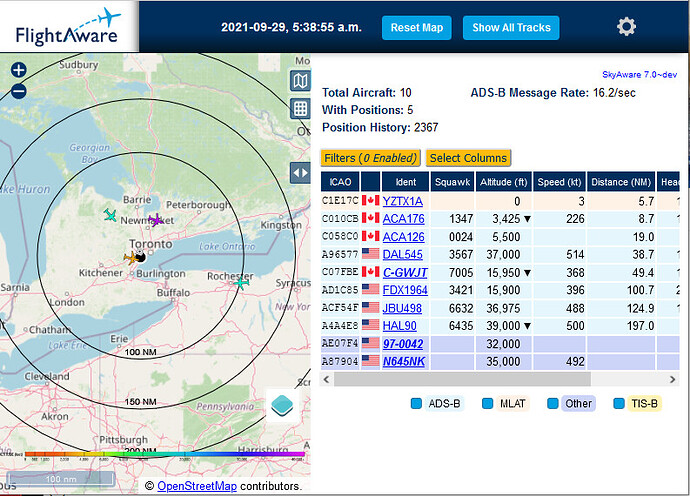
Task: Select the teal aircraft west of Barrie
Action: (110, 215)
